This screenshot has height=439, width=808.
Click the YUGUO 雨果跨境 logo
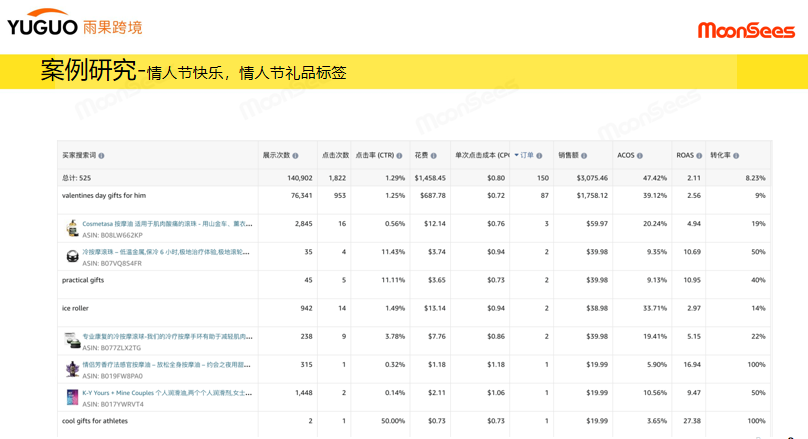coord(75,22)
